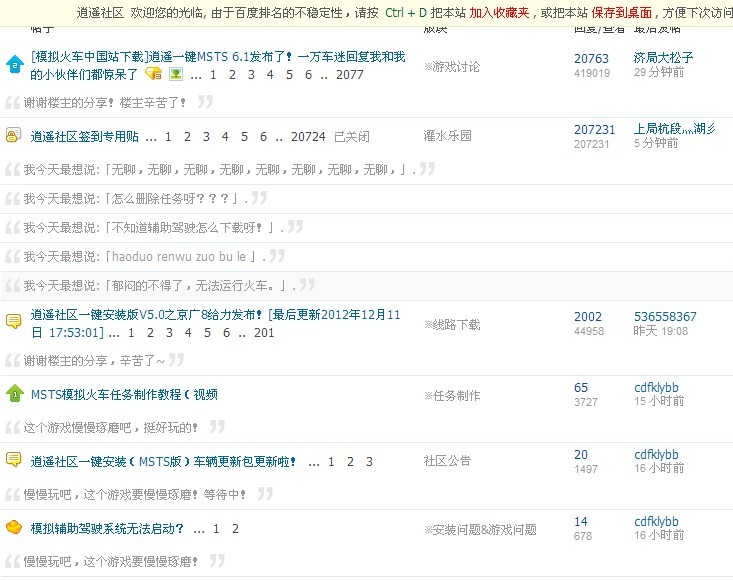The image size is (733, 580).
Task: Open thread 车辆更新包更新啦
Action: pos(163,462)
